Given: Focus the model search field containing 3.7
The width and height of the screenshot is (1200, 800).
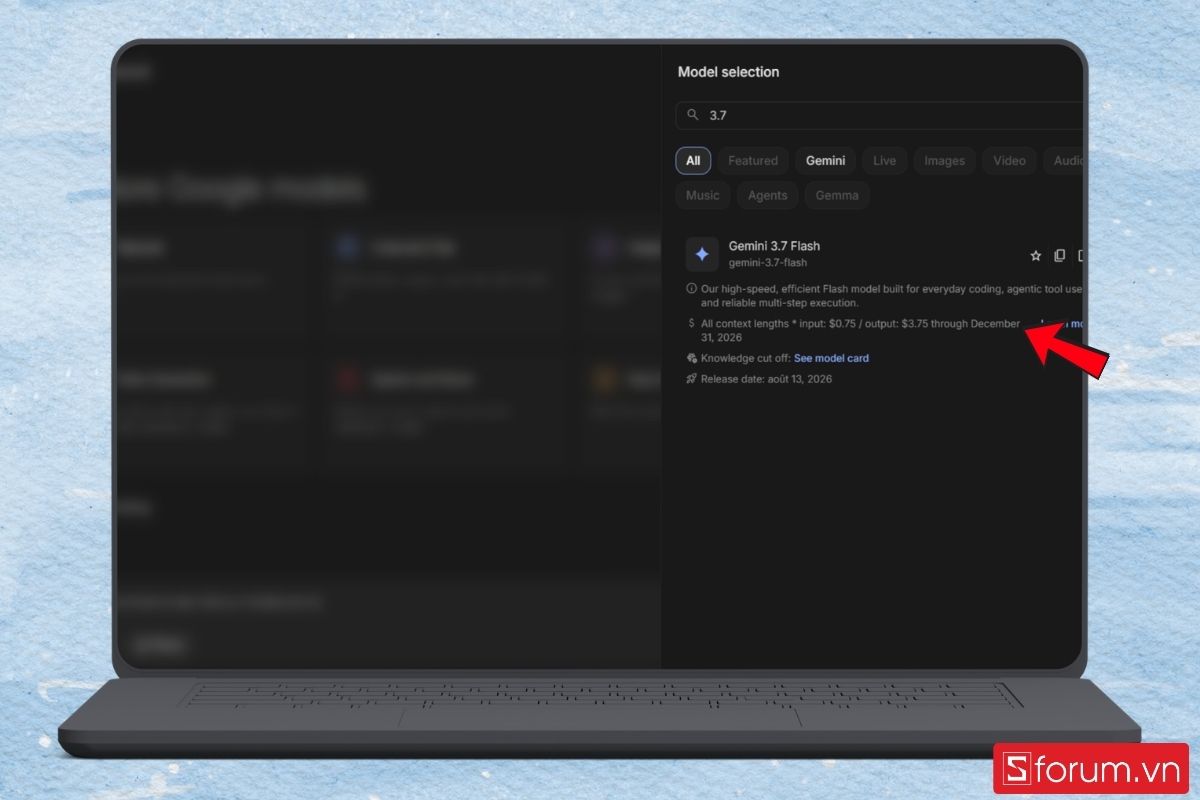Looking at the screenshot, I should (x=880, y=115).
